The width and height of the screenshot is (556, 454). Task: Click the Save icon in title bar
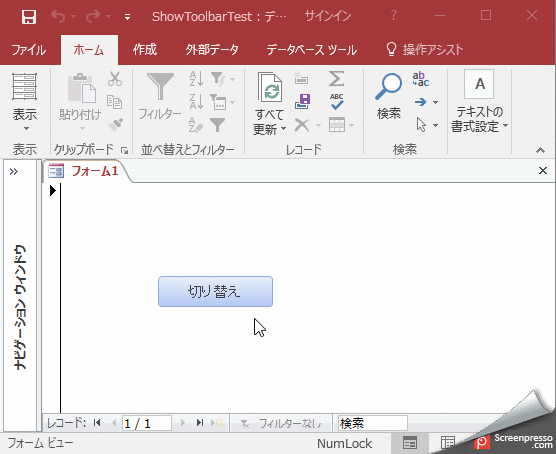pyautogui.click(x=29, y=17)
